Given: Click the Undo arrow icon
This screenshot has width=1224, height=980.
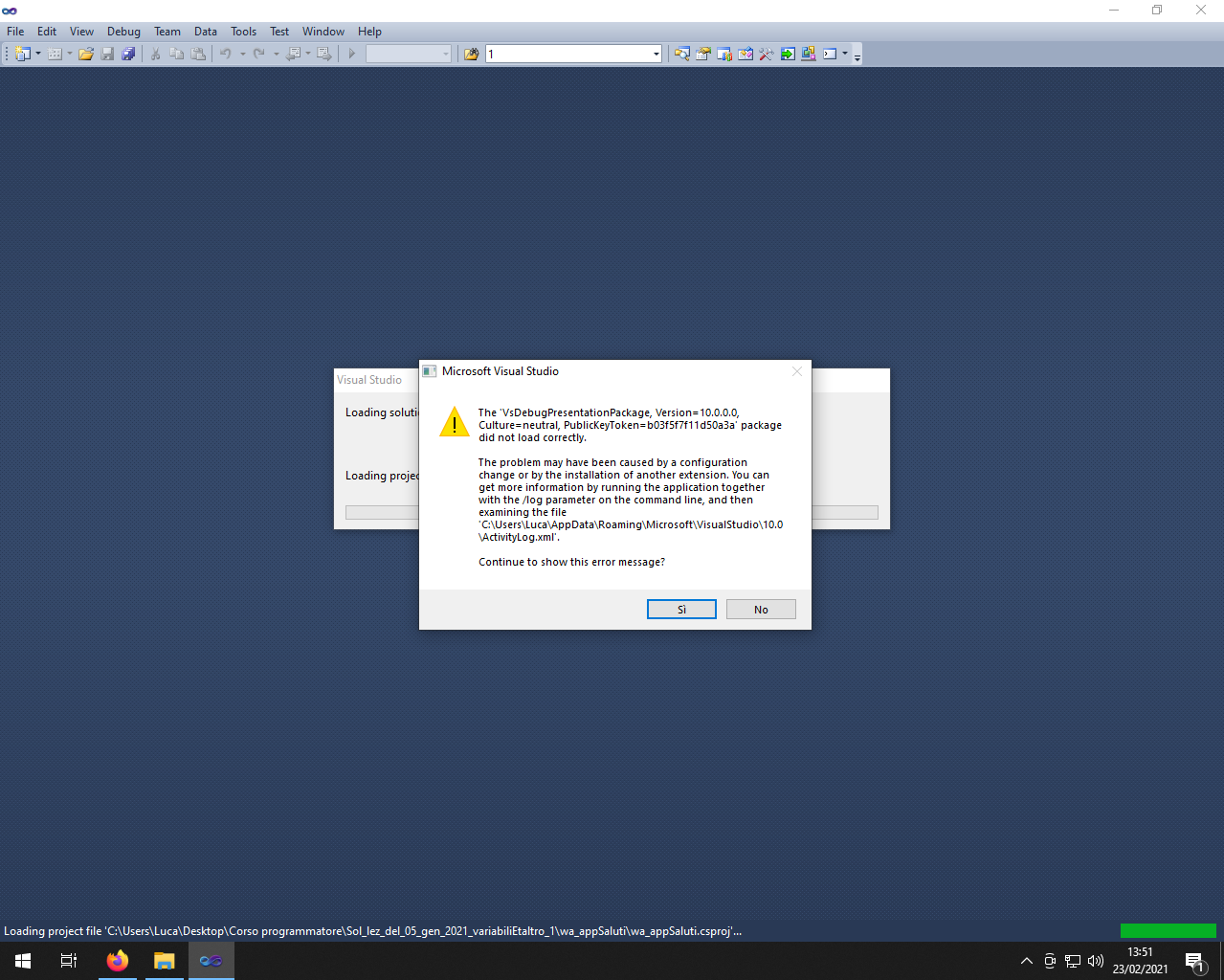Looking at the screenshot, I should tap(226, 54).
